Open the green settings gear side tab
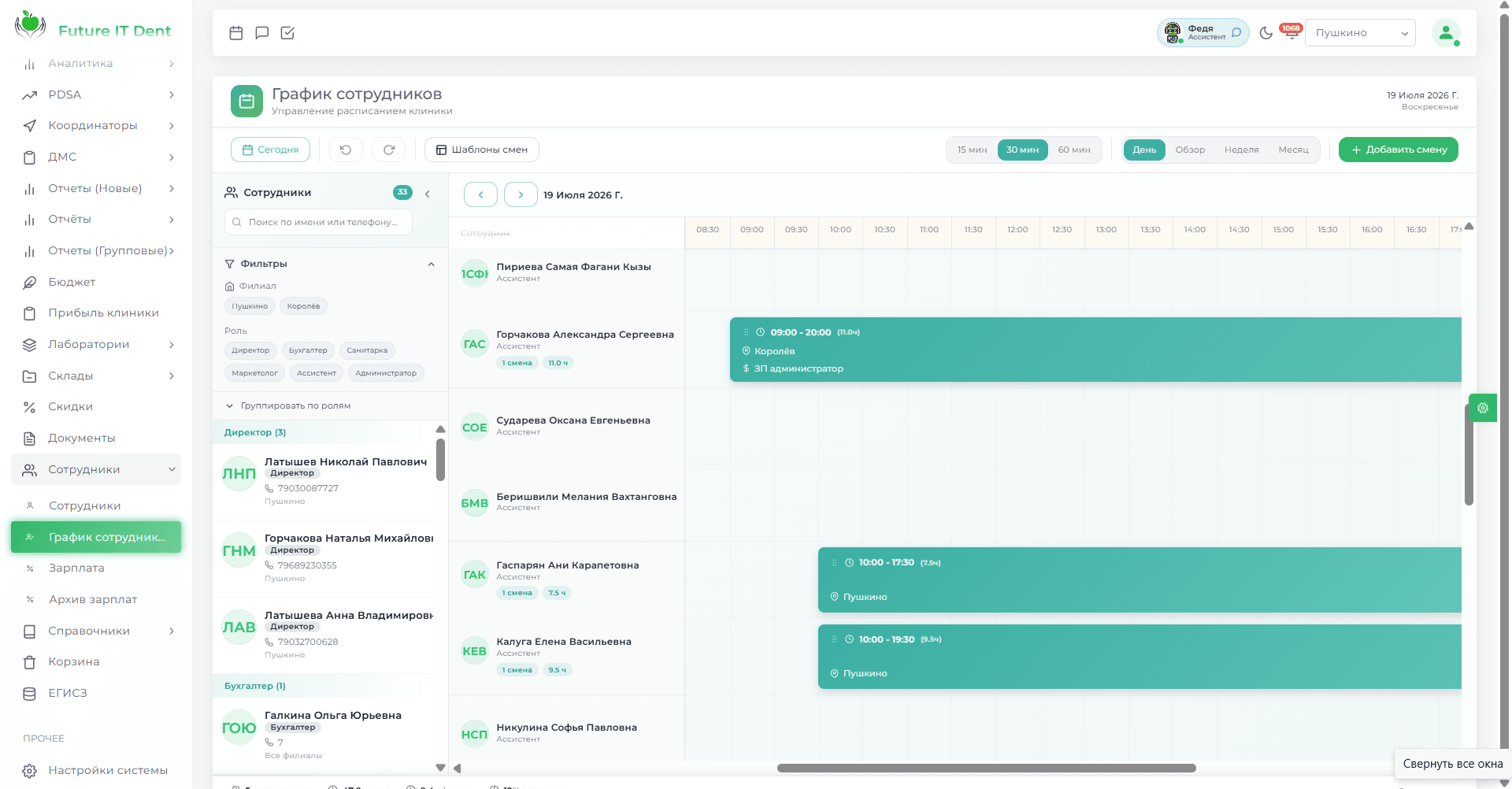The width and height of the screenshot is (1512, 789). 1483,408
